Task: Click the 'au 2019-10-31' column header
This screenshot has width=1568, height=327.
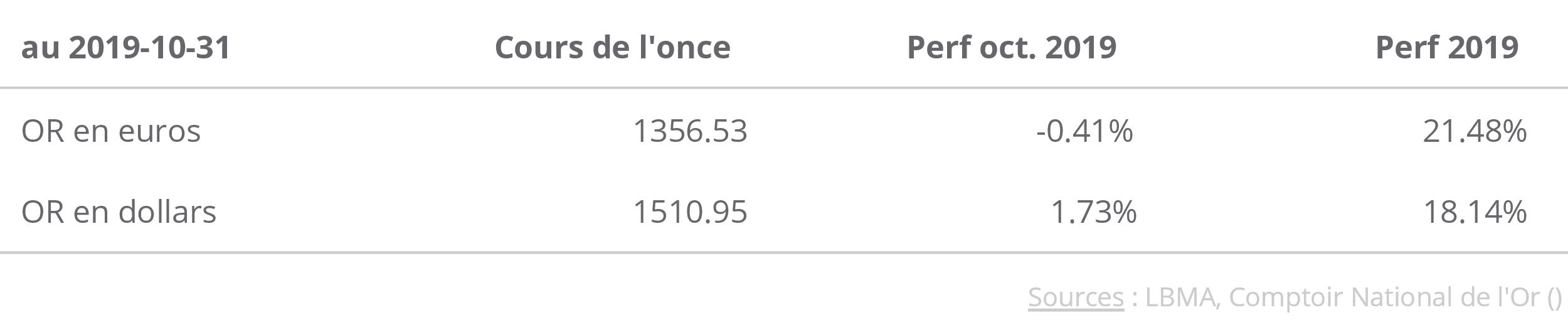Action: (126, 48)
